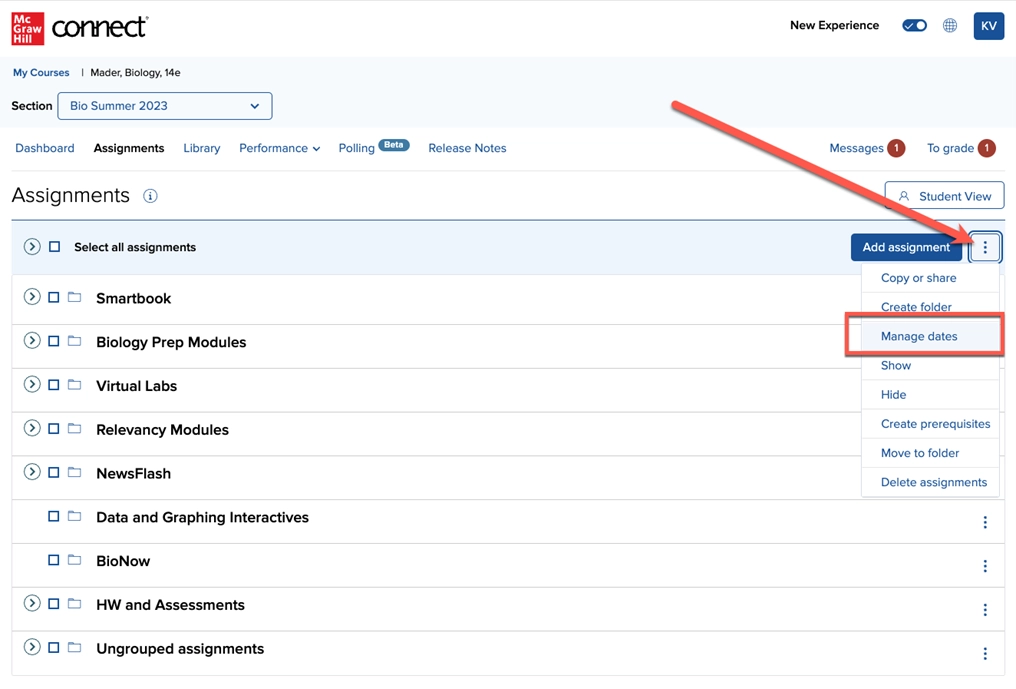Click the Biology Prep Modules folder icon

[75, 341]
